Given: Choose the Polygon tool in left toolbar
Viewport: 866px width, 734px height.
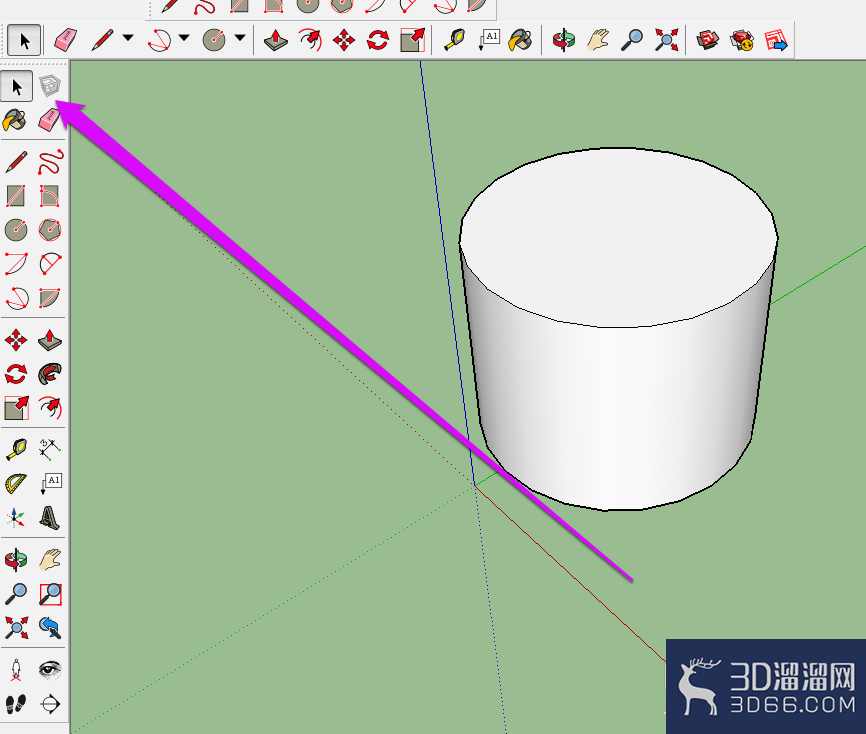Looking at the screenshot, I should [x=50, y=230].
